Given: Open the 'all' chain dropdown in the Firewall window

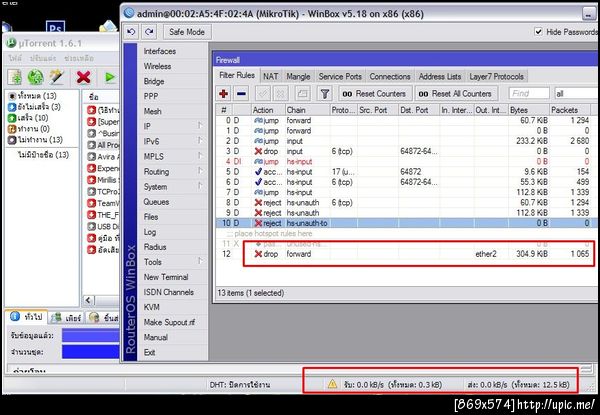Looking at the screenshot, I should point(576,93).
